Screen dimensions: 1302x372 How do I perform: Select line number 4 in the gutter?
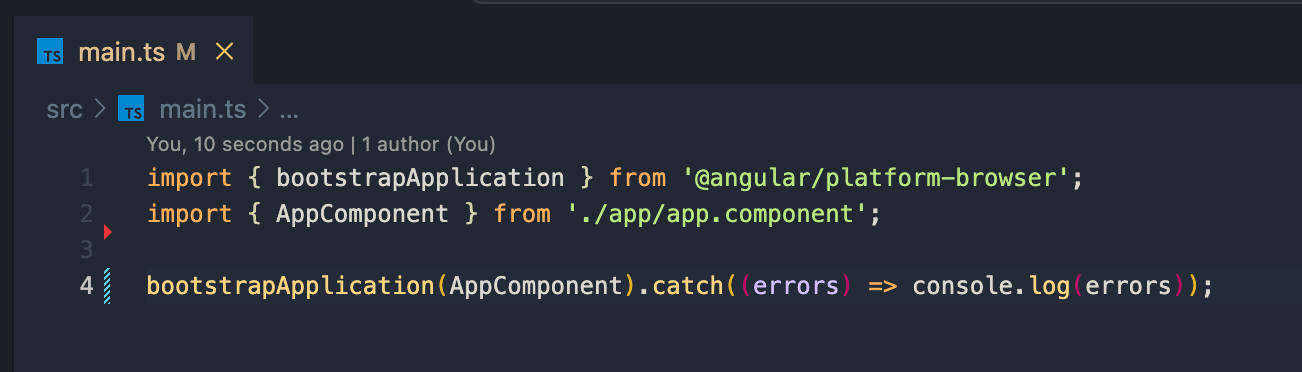coord(86,286)
